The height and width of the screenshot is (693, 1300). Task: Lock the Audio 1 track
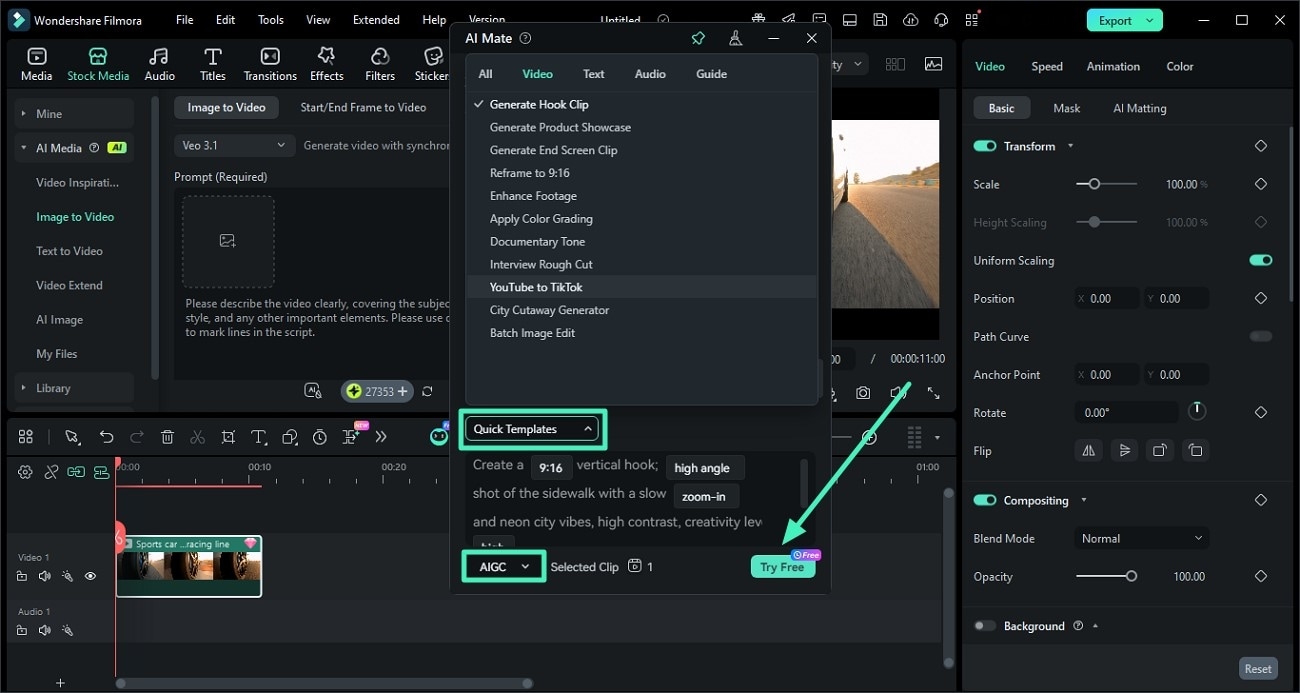tap(22, 630)
